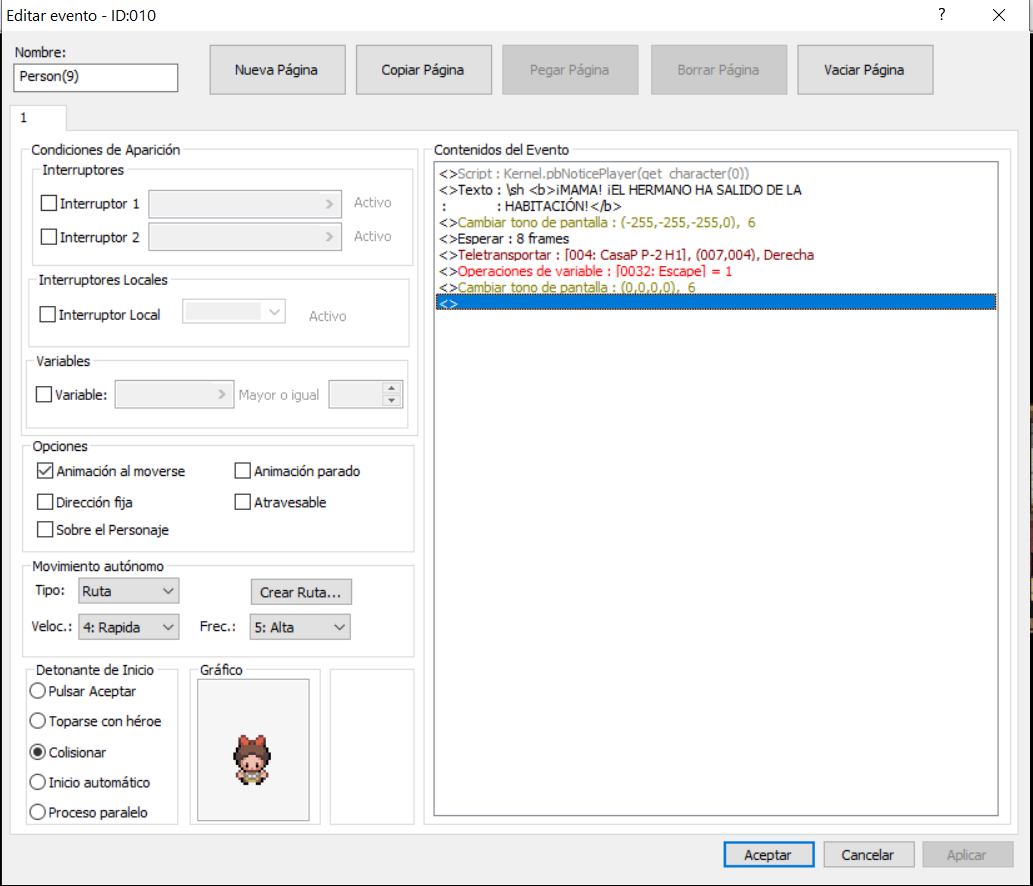This screenshot has width=1033, height=886.
Task: Click the Nombre text field
Action: (x=96, y=78)
